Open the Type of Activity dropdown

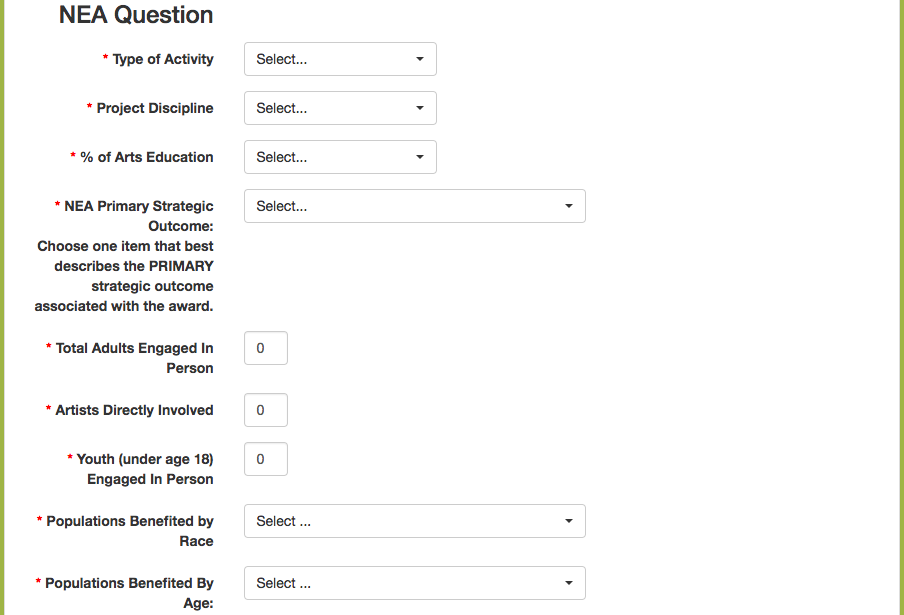coord(340,59)
